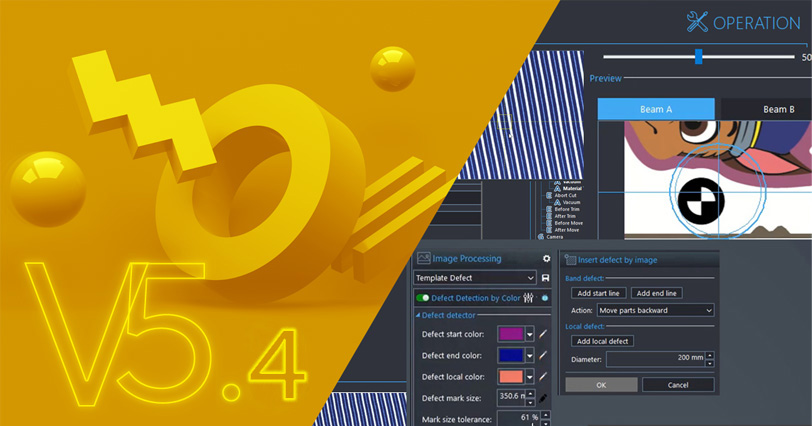Image resolution: width=812 pixels, height=426 pixels.
Task: Click the After Move event icon
Action: point(549,230)
